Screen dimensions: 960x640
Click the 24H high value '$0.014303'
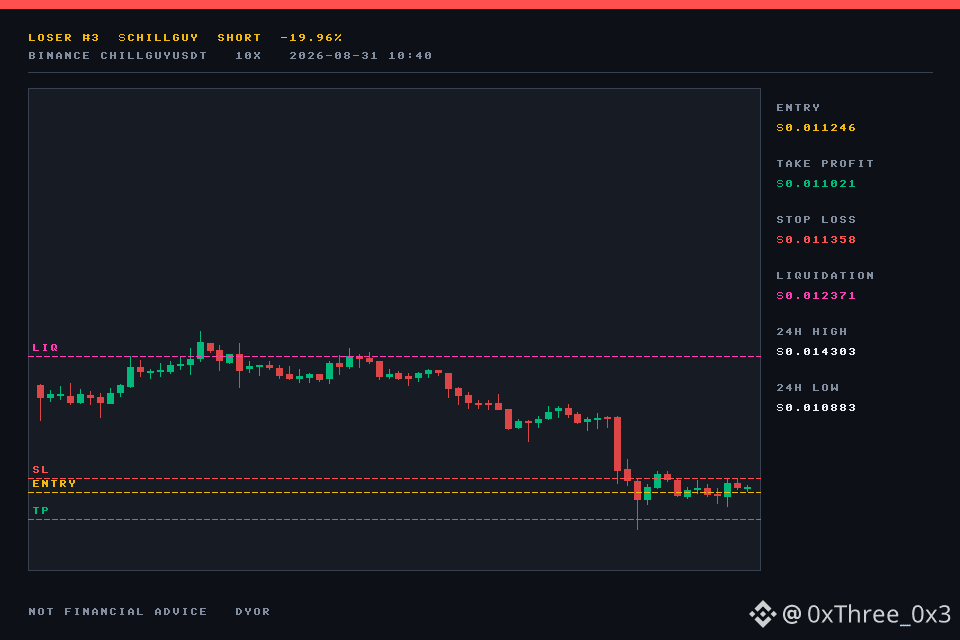coord(816,352)
